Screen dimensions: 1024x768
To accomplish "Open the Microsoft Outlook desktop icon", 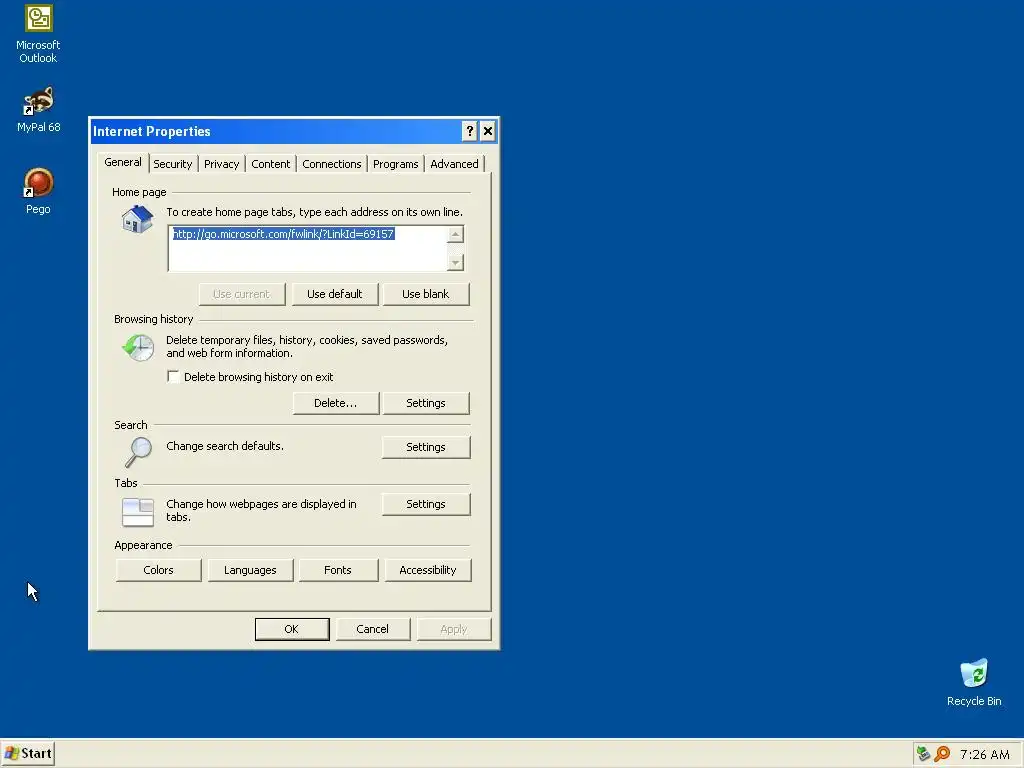I will (x=38, y=34).
